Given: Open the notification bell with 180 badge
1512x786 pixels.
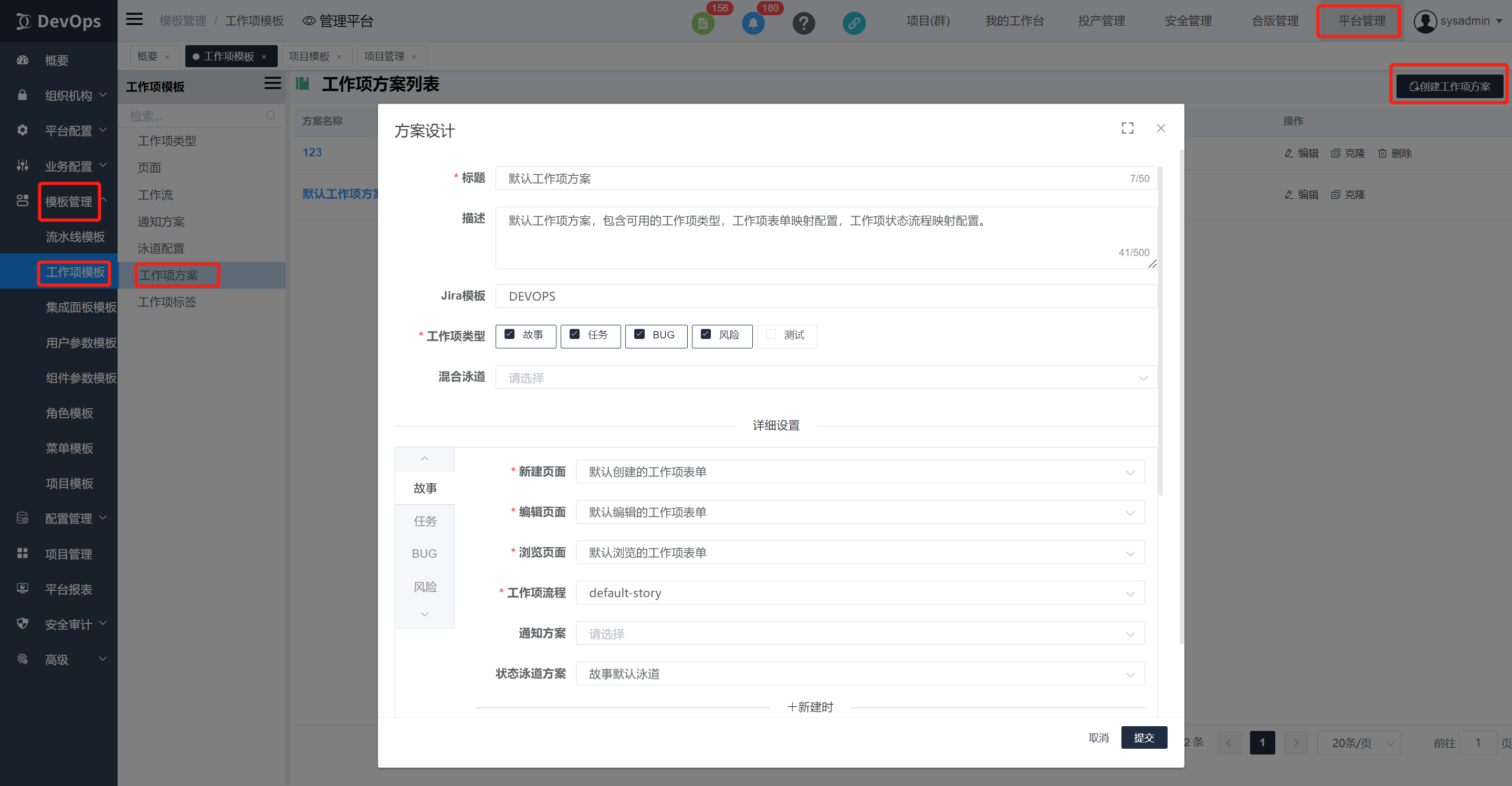Looking at the screenshot, I should [x=754, y=23].
